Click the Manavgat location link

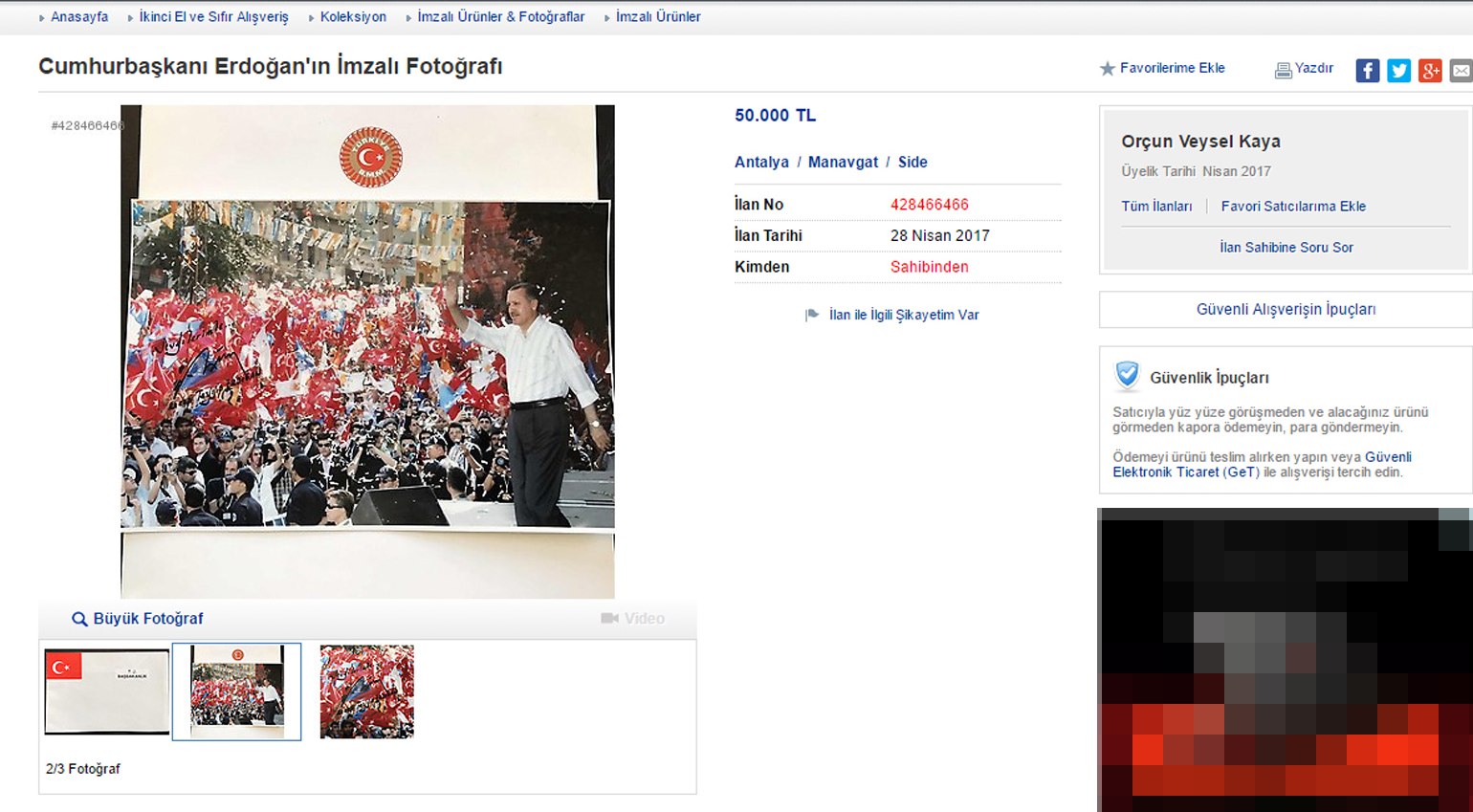[x=843, y=163]
